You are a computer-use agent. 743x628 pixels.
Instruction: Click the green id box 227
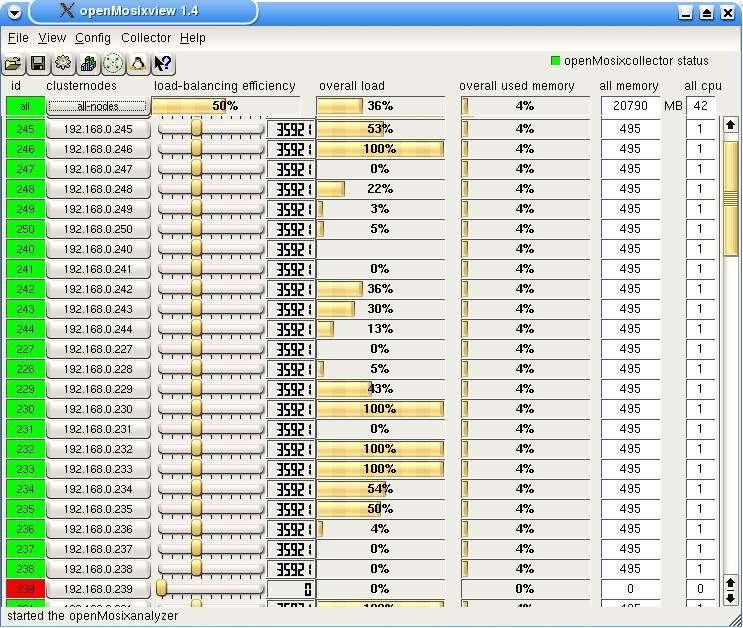pos(26,349)
